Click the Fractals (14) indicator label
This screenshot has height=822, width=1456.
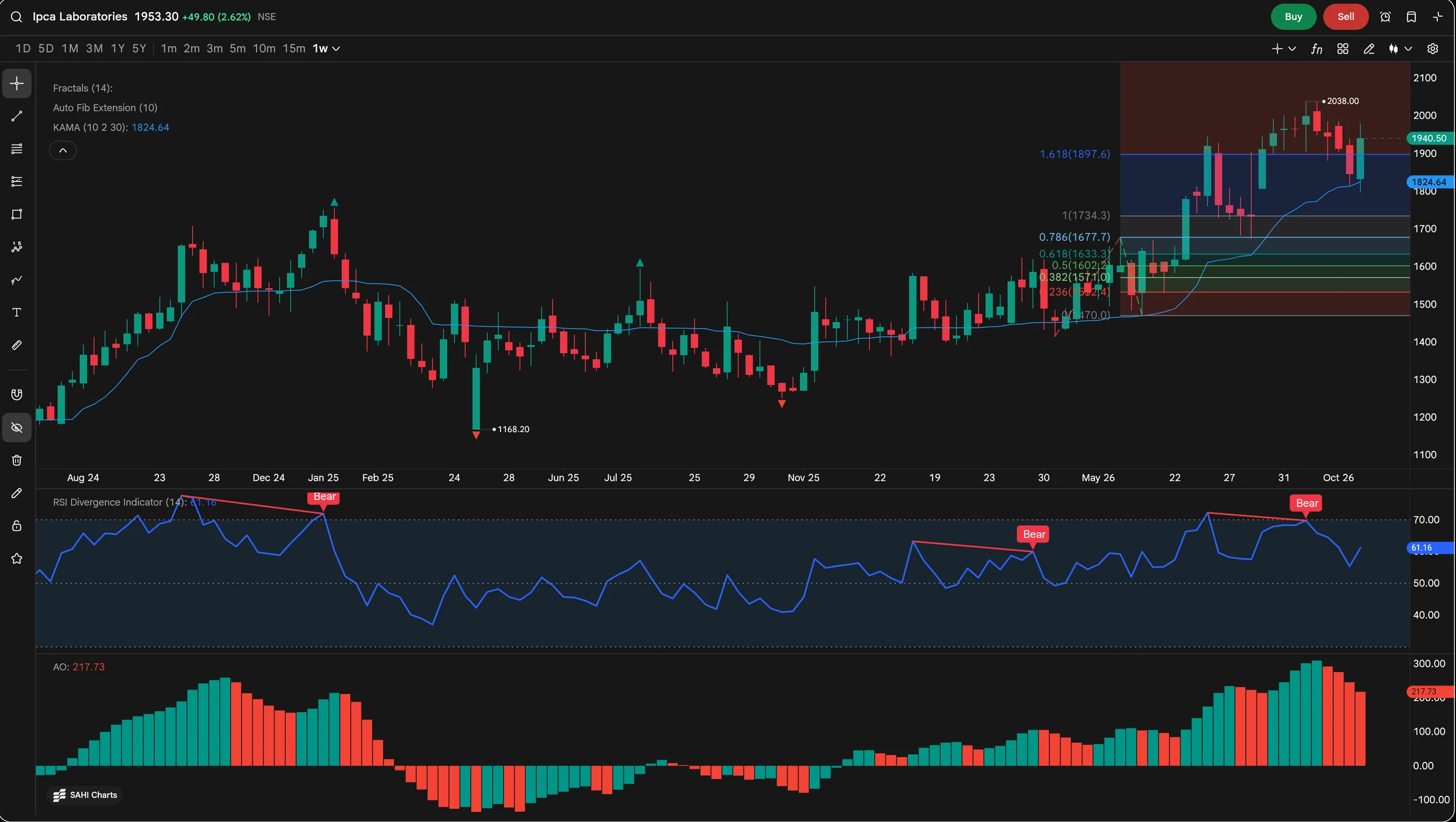click(83, 88)
